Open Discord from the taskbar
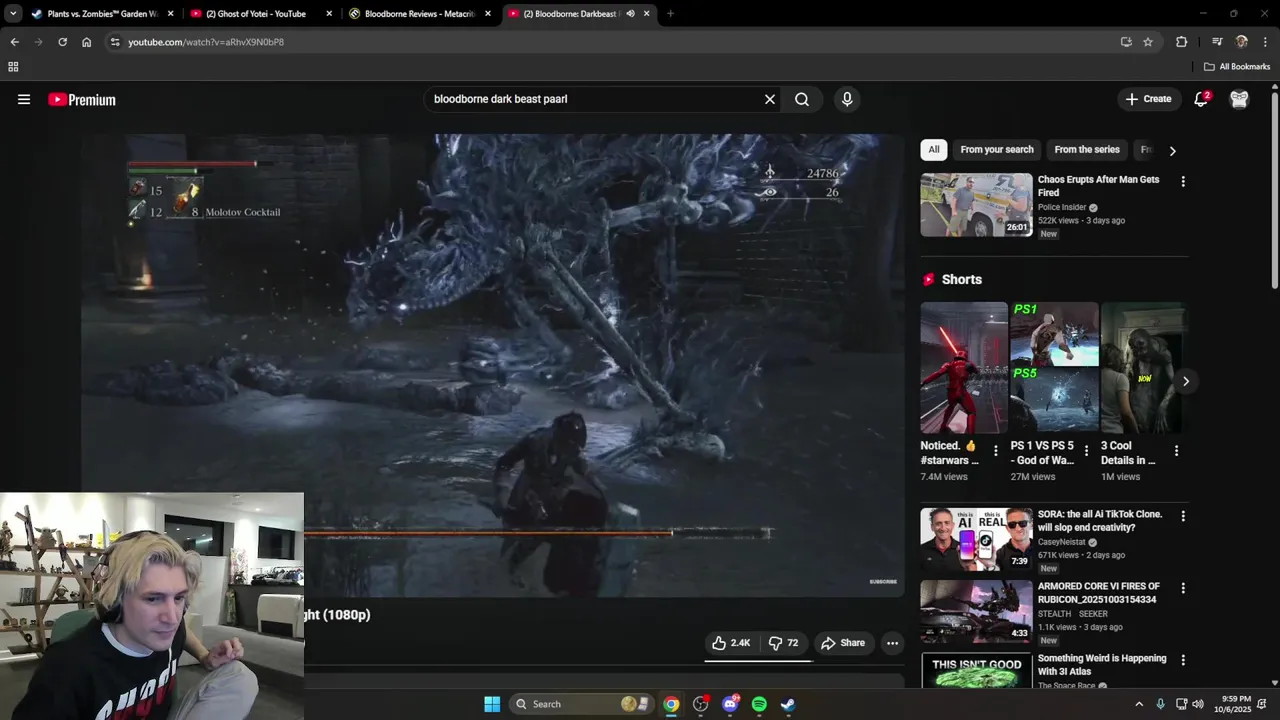The height and width of the screenshot is (720, 1280). tap(730, 704)
